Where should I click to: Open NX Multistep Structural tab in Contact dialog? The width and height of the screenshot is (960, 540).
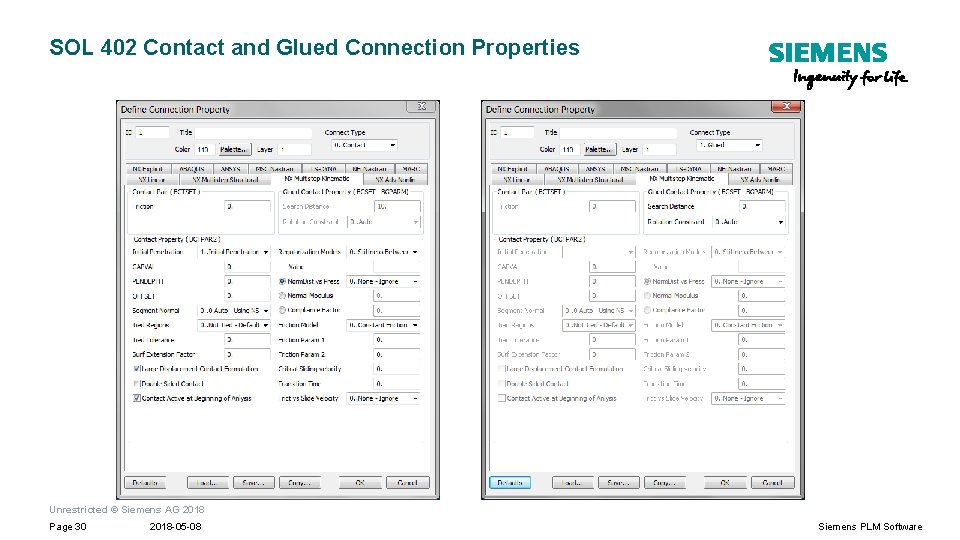click(x=225, y=180)
